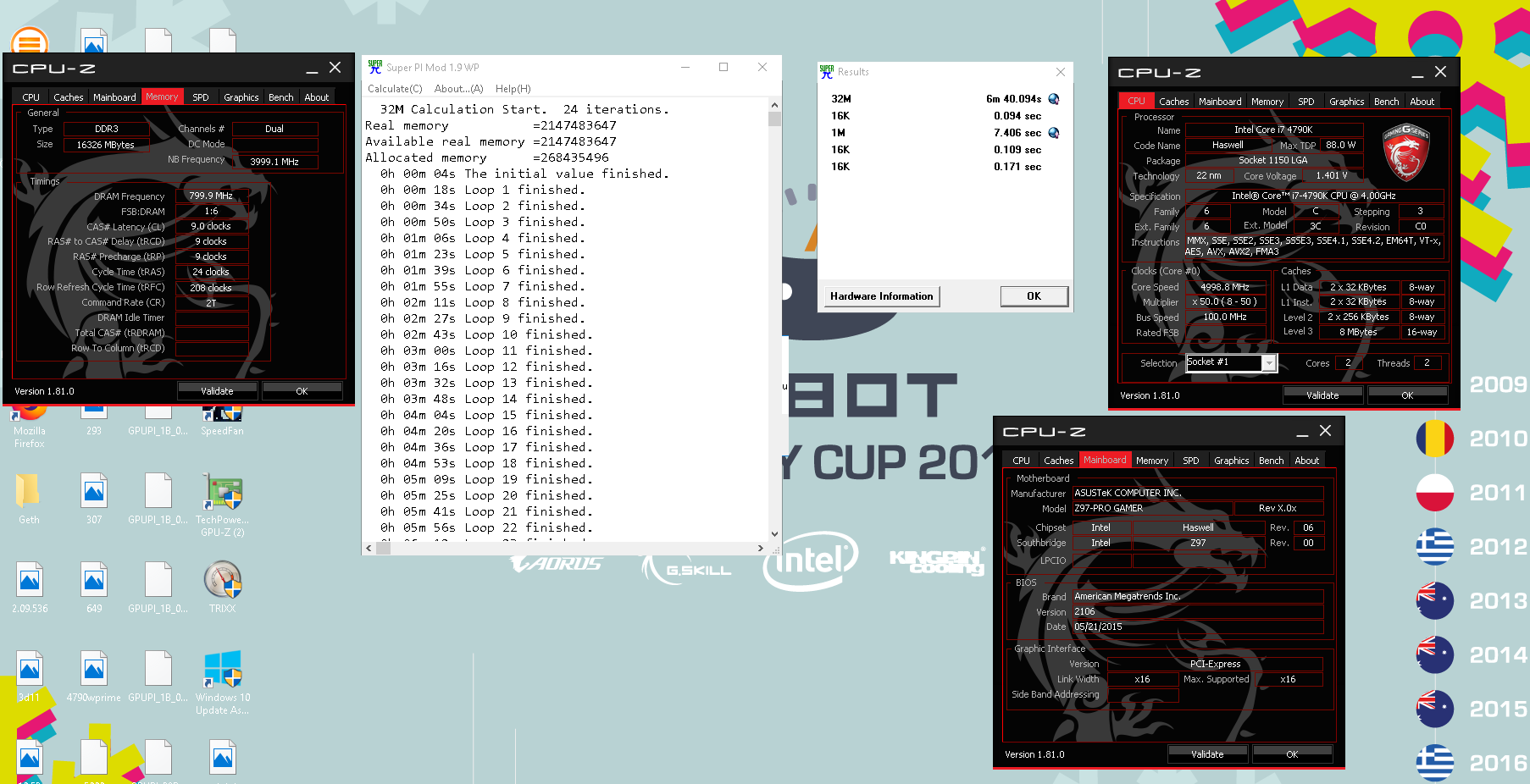
Task: Click Super PI horizontal scrollbar right arrow
Action: click(x=760, y=549)
